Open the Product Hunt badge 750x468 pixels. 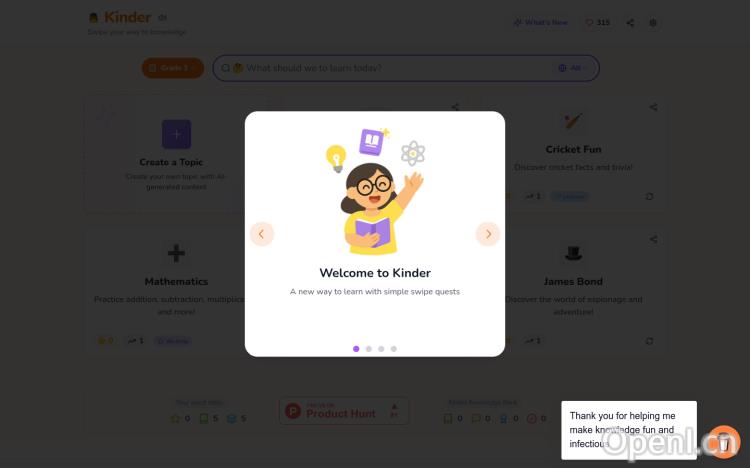(344, 411)
